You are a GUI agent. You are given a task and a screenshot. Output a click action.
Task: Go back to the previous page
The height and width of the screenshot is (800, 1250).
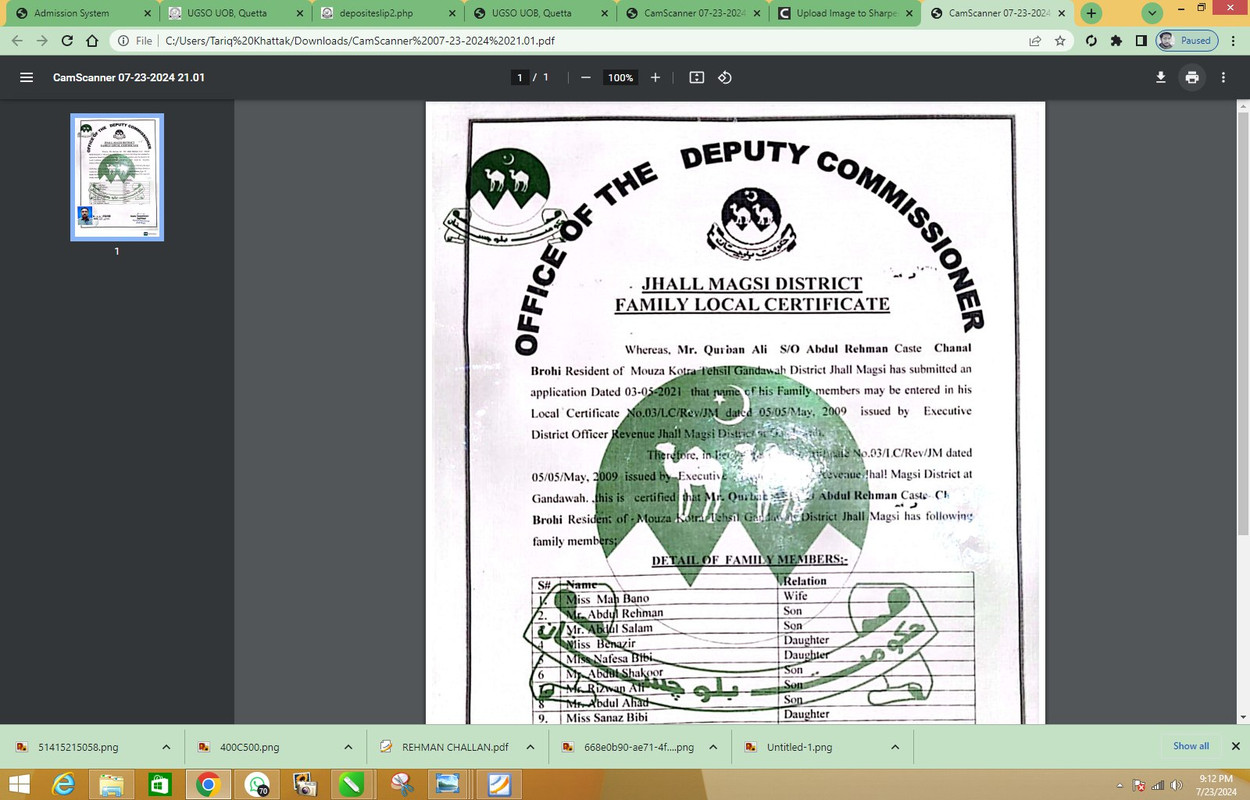16,41
